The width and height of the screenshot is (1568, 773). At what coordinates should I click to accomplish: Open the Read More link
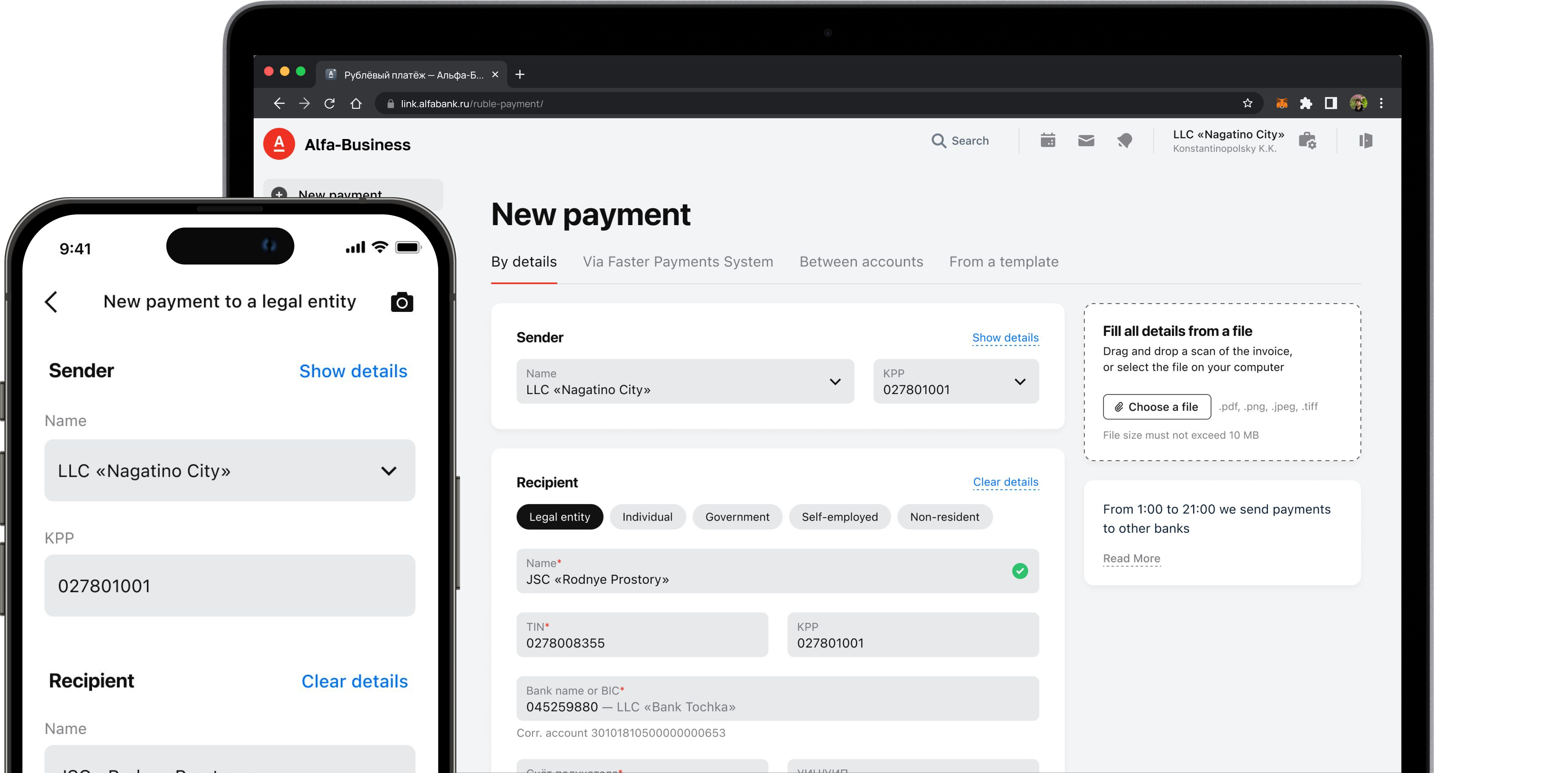1131,559
